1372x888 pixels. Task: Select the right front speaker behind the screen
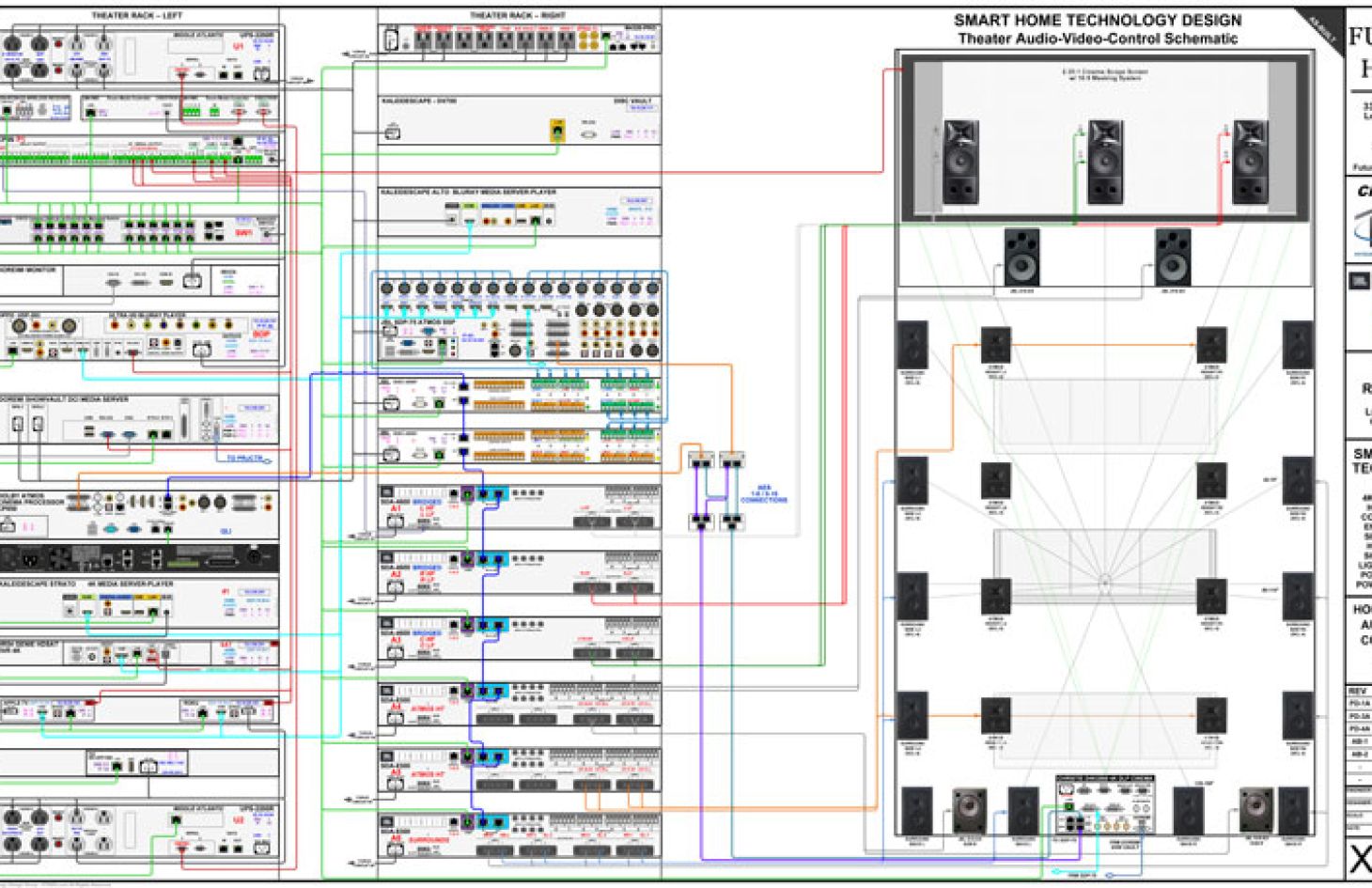pos(1249,162)
